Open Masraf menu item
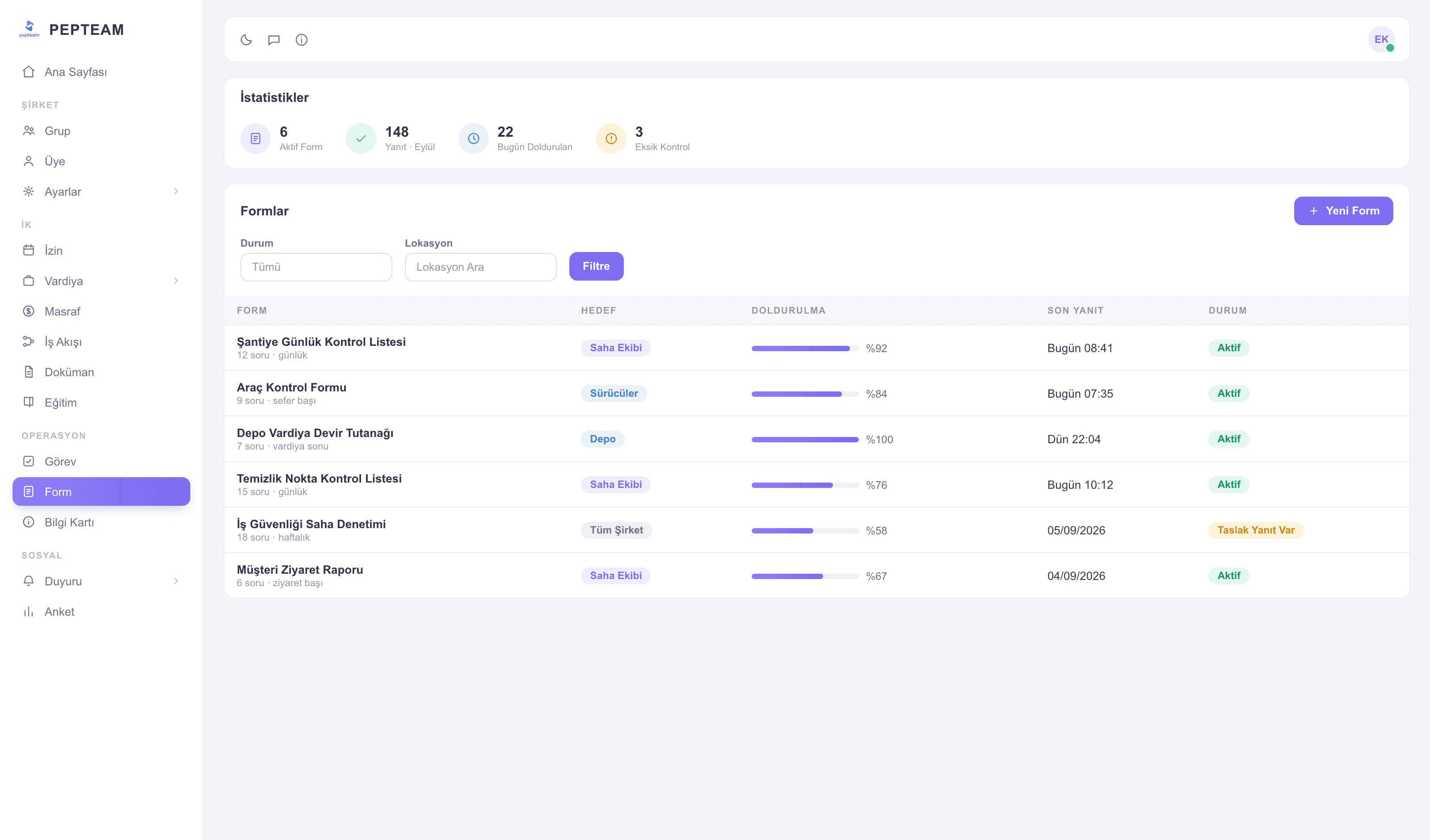 click(101, 311)
